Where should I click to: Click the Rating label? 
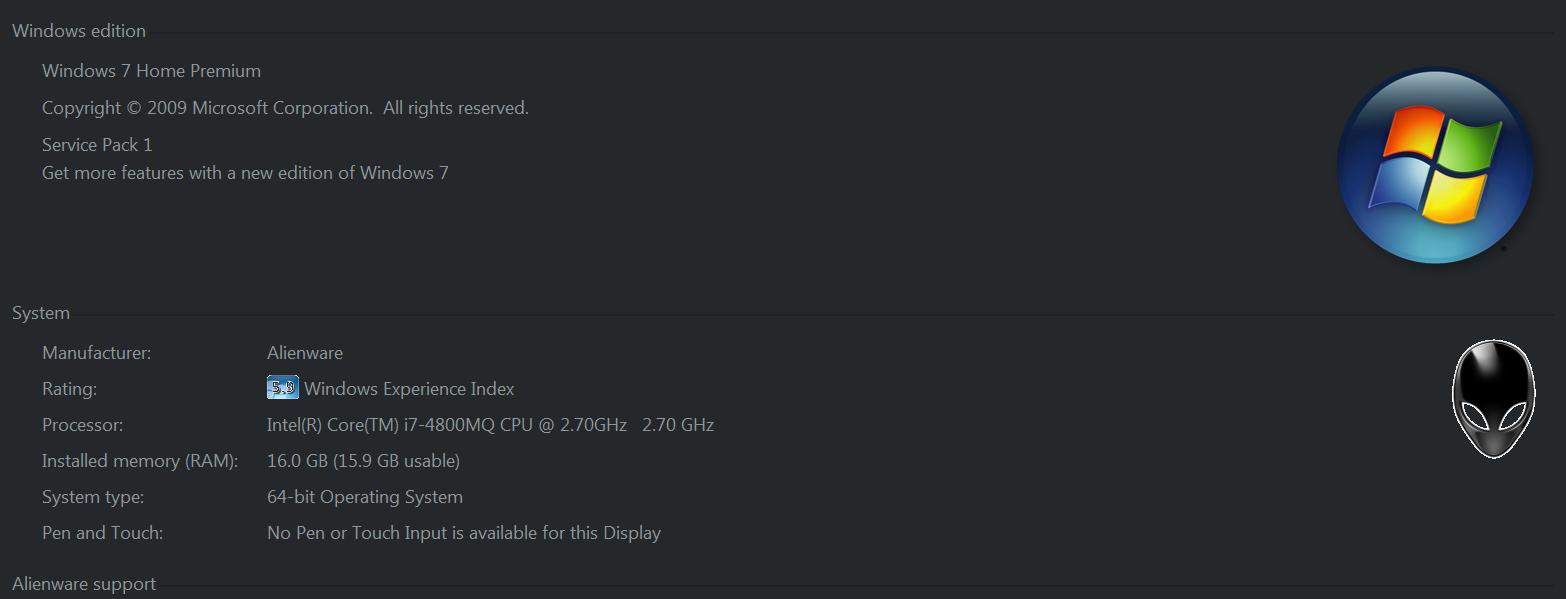[69, 389]
